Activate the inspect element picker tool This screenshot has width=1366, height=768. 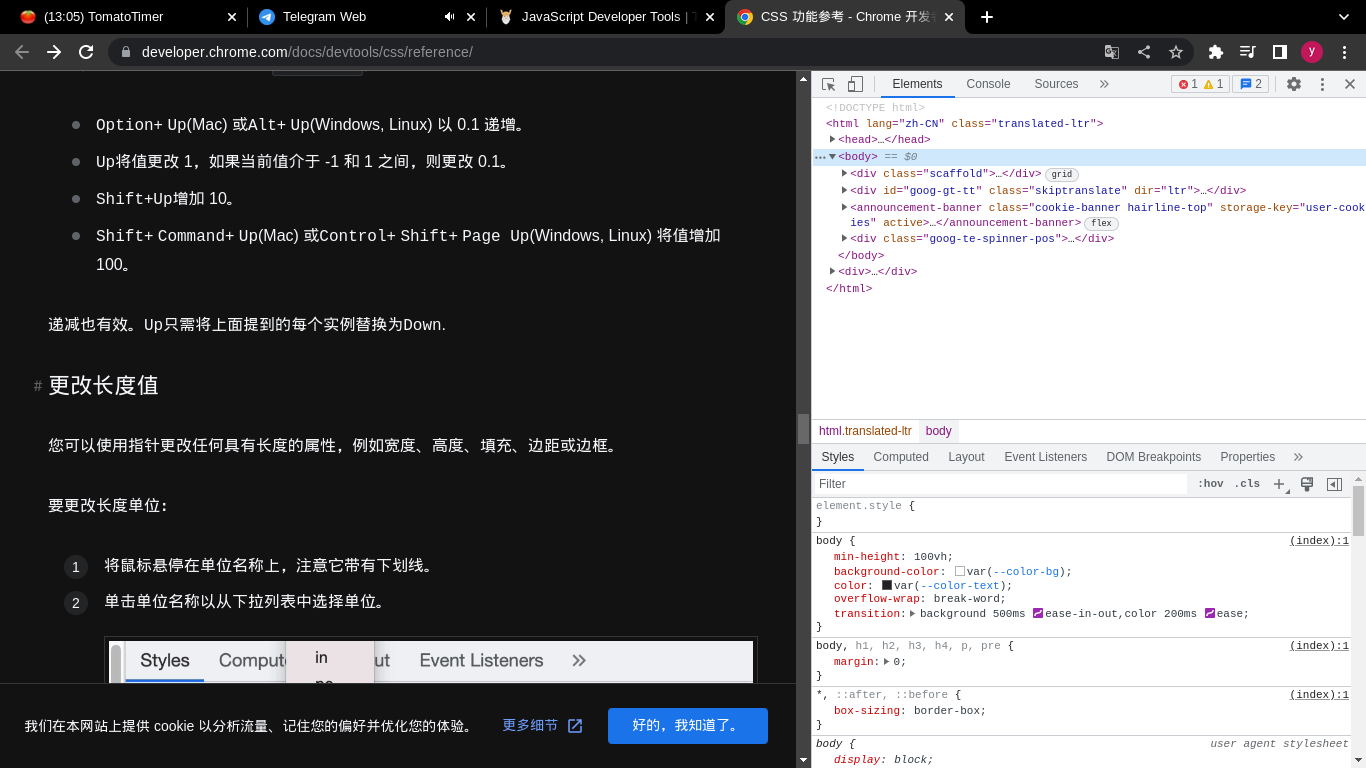[829, 84]
